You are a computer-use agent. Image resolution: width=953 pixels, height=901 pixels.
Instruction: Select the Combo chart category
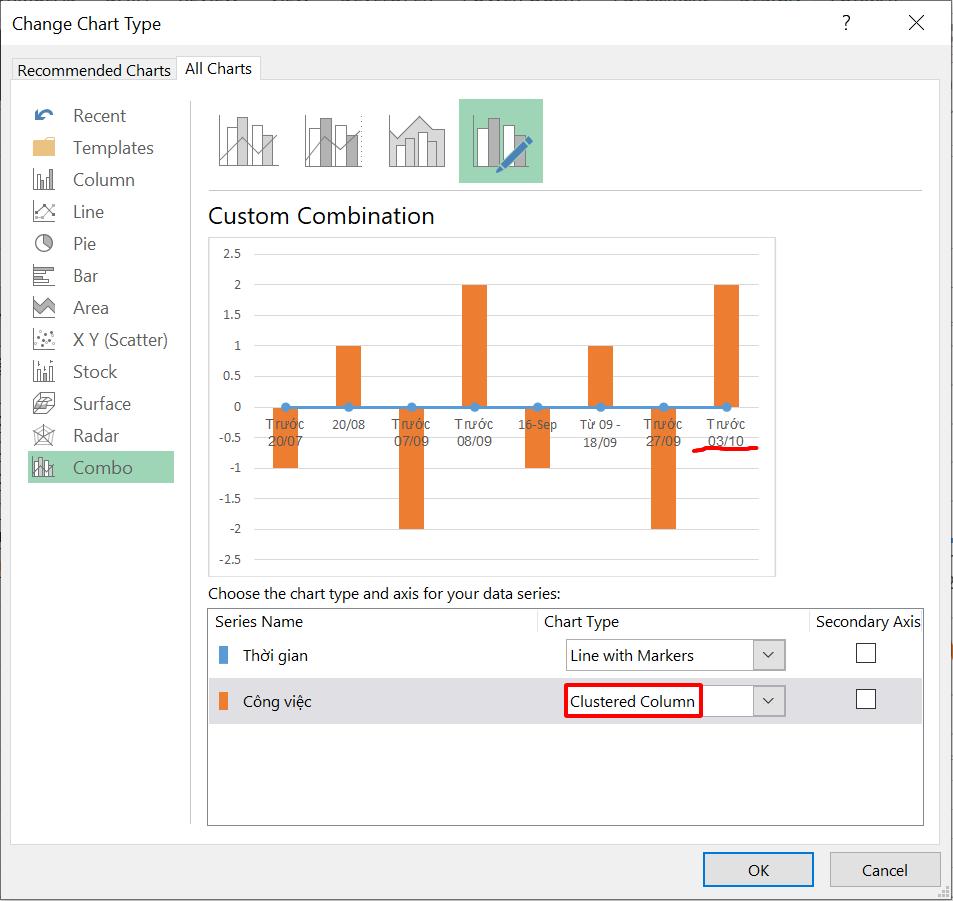(x=101, y=466)
